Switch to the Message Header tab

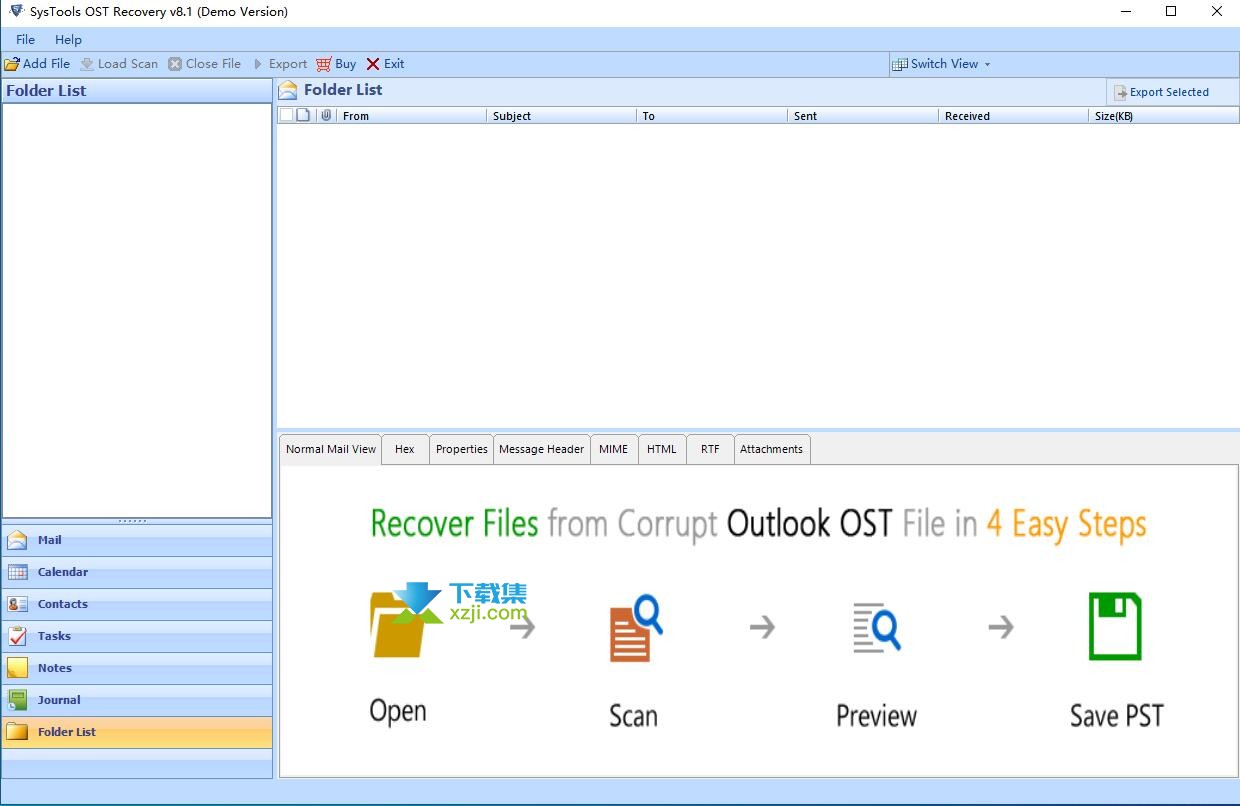[541, 449]
